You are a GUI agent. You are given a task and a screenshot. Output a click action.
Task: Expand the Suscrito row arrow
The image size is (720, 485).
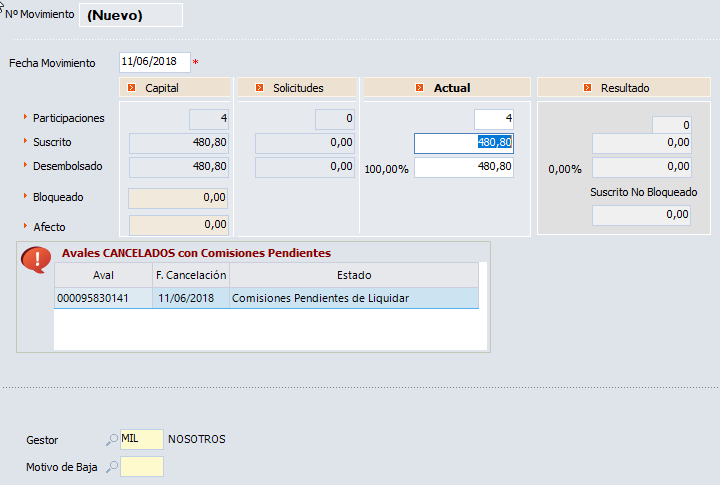pos(25,142)
